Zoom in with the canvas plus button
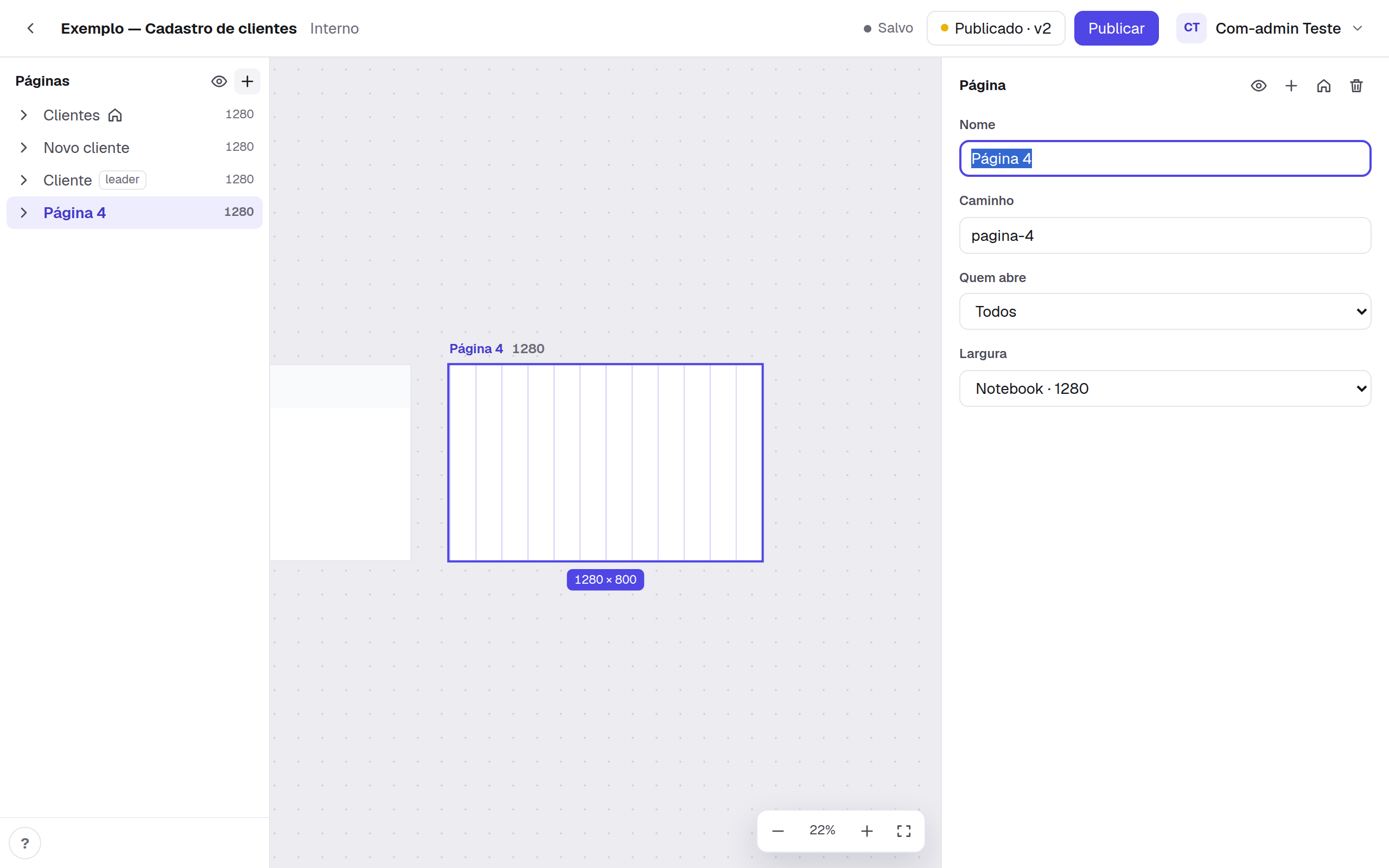The image size is (1389, 868). point(866,831)
